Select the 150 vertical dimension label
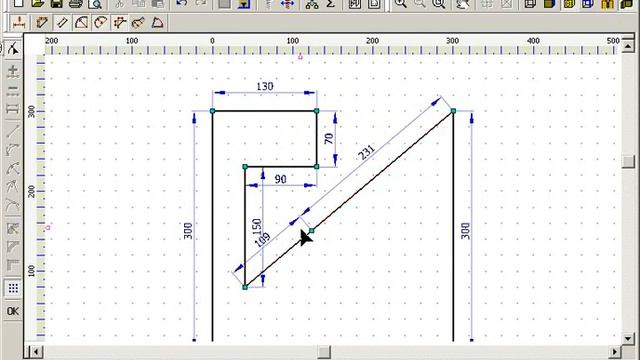This screenshot has height=360, width=640. tap(256, 227)
